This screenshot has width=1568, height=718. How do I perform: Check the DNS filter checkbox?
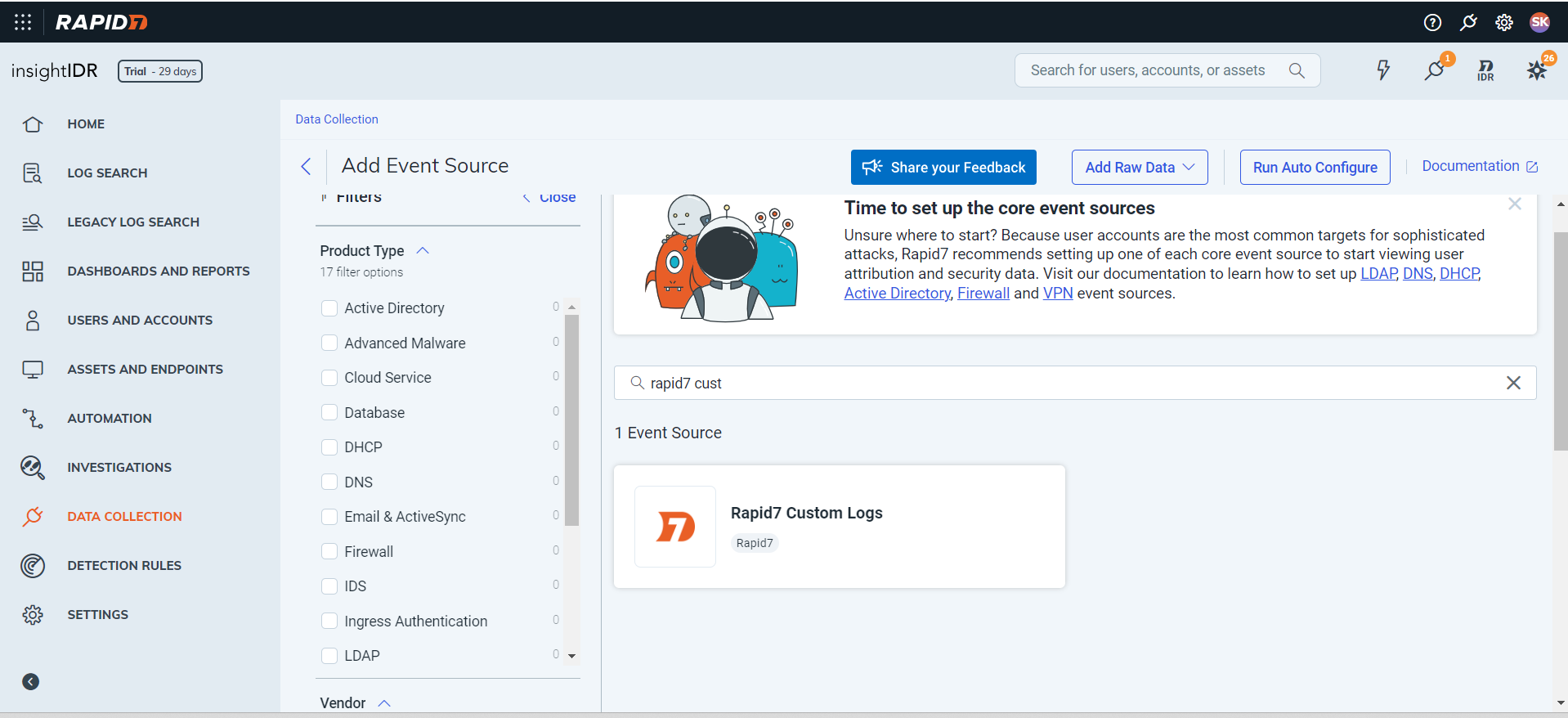329,482
